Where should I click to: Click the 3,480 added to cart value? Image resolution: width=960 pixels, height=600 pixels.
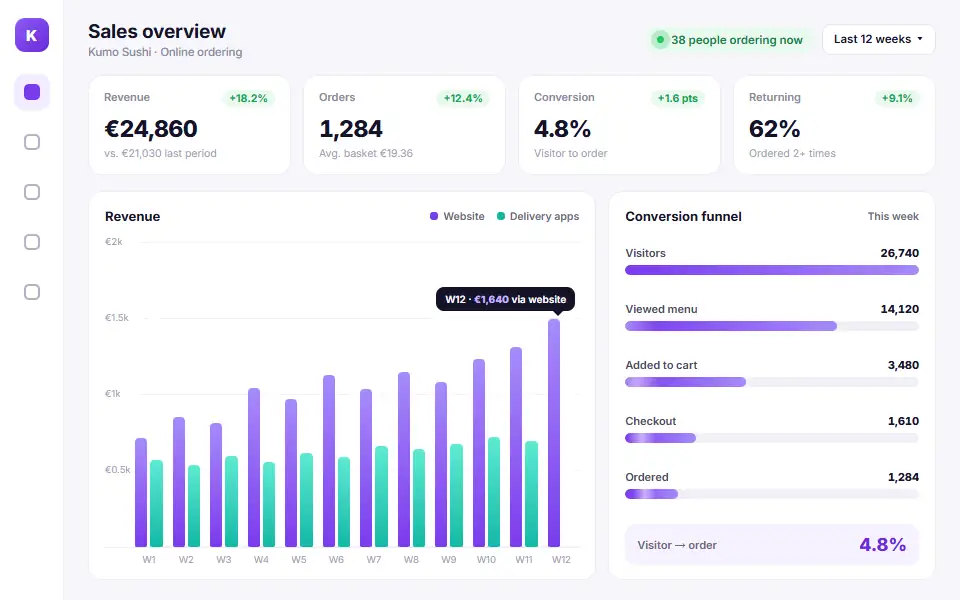pyautogui.click(x=903, y=365)
